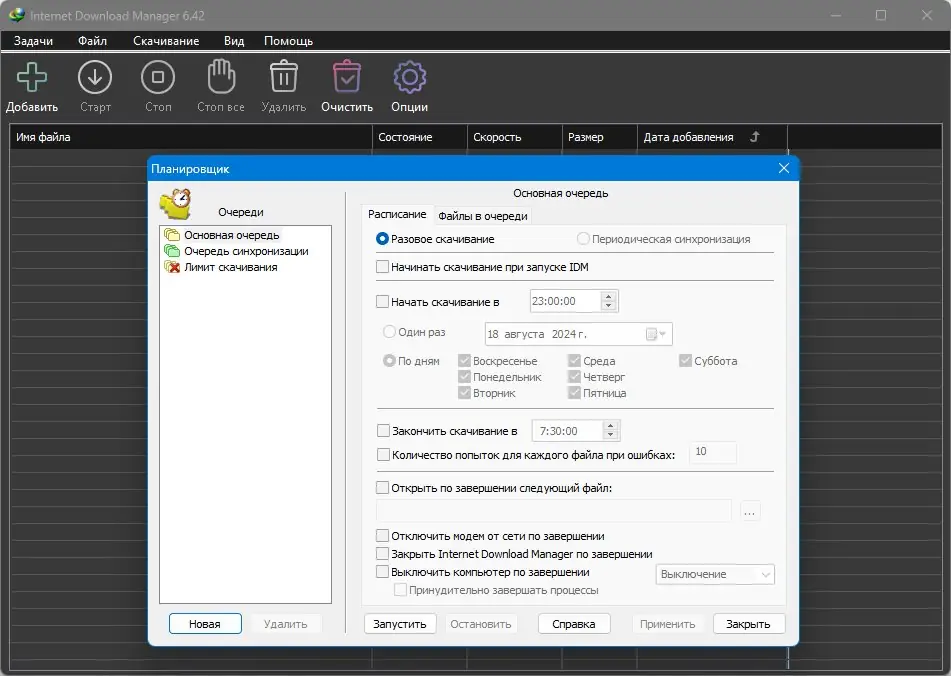
Task: Click the retry count field showing 10
Action: tap(713, 452)
